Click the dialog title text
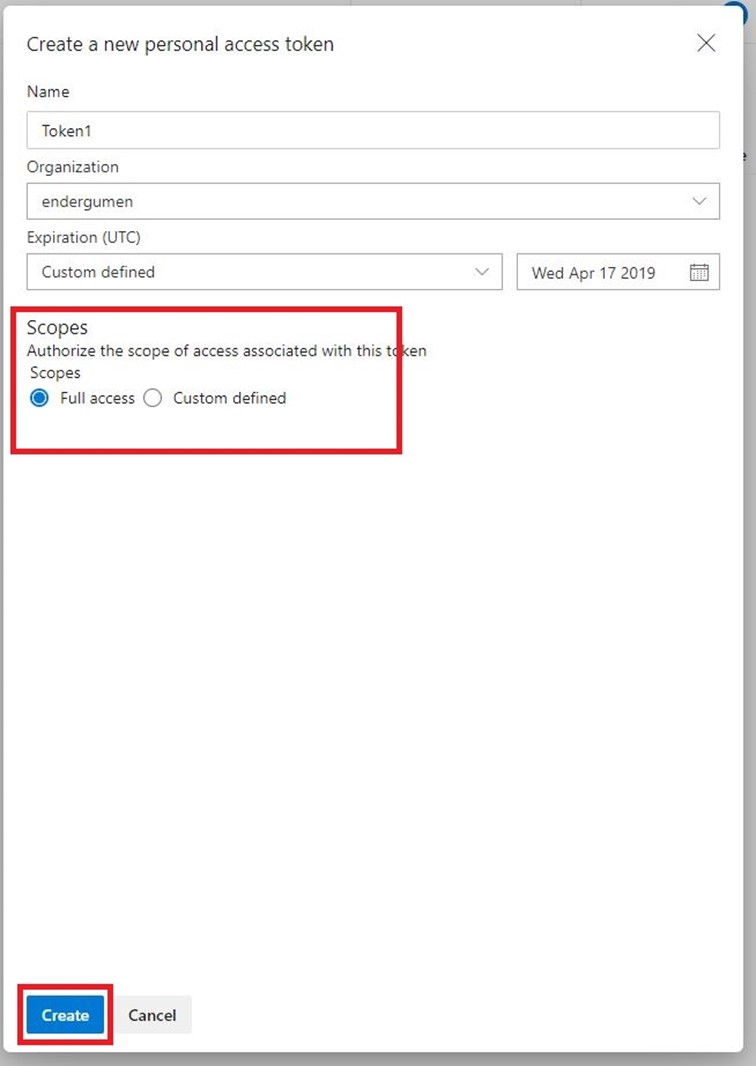This screenshot has height=1066, width=756. pos(180,44)
